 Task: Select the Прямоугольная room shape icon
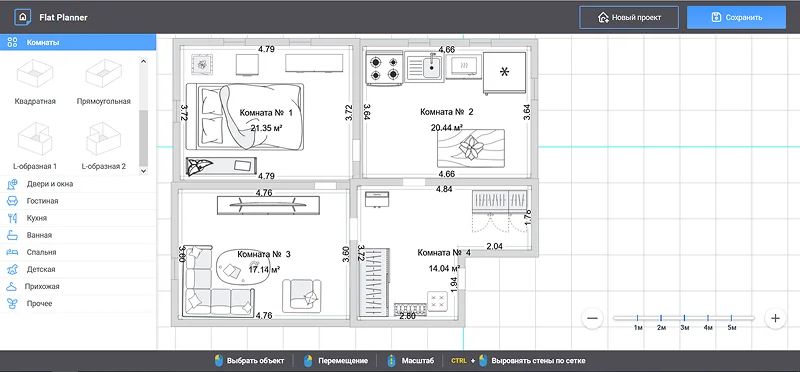(x=104, y=73)
